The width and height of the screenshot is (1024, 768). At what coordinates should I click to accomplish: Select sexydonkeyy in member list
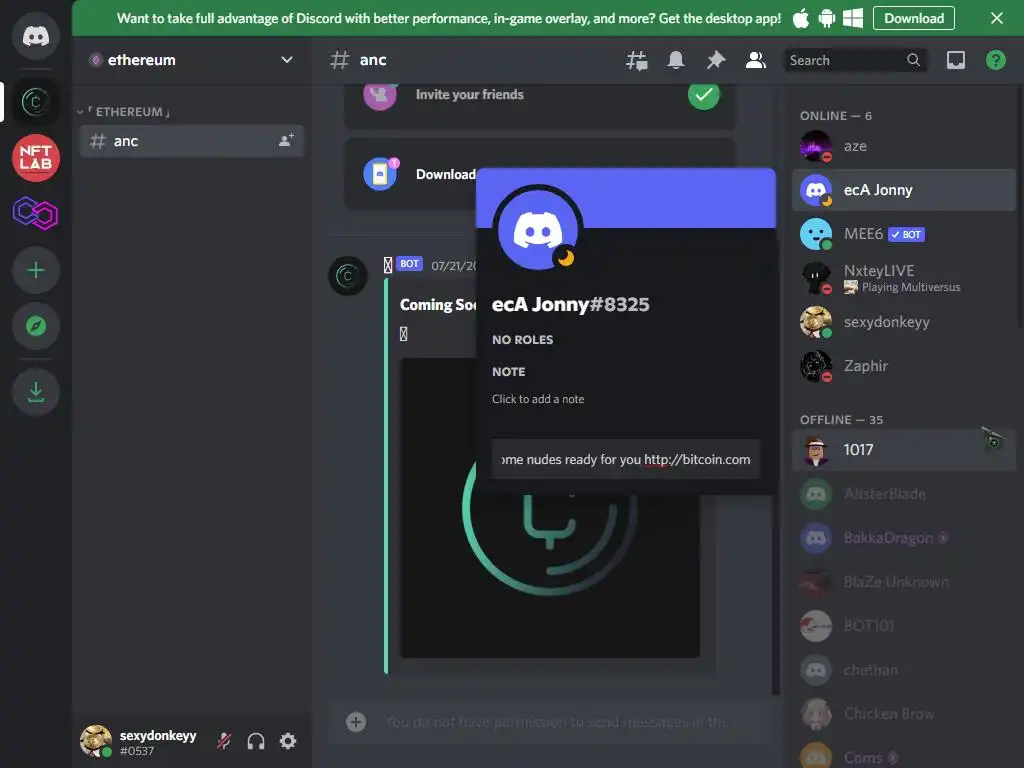click(903, 322)
